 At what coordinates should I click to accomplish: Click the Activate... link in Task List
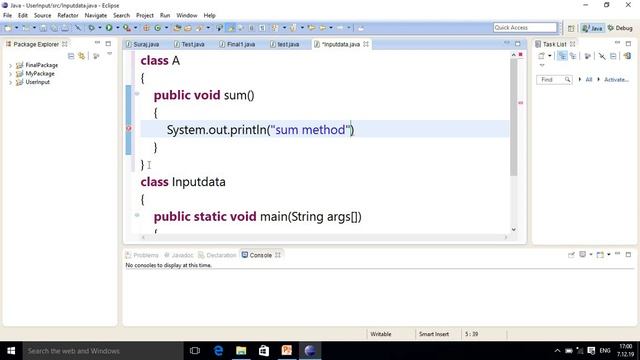[x=616, y=80]
